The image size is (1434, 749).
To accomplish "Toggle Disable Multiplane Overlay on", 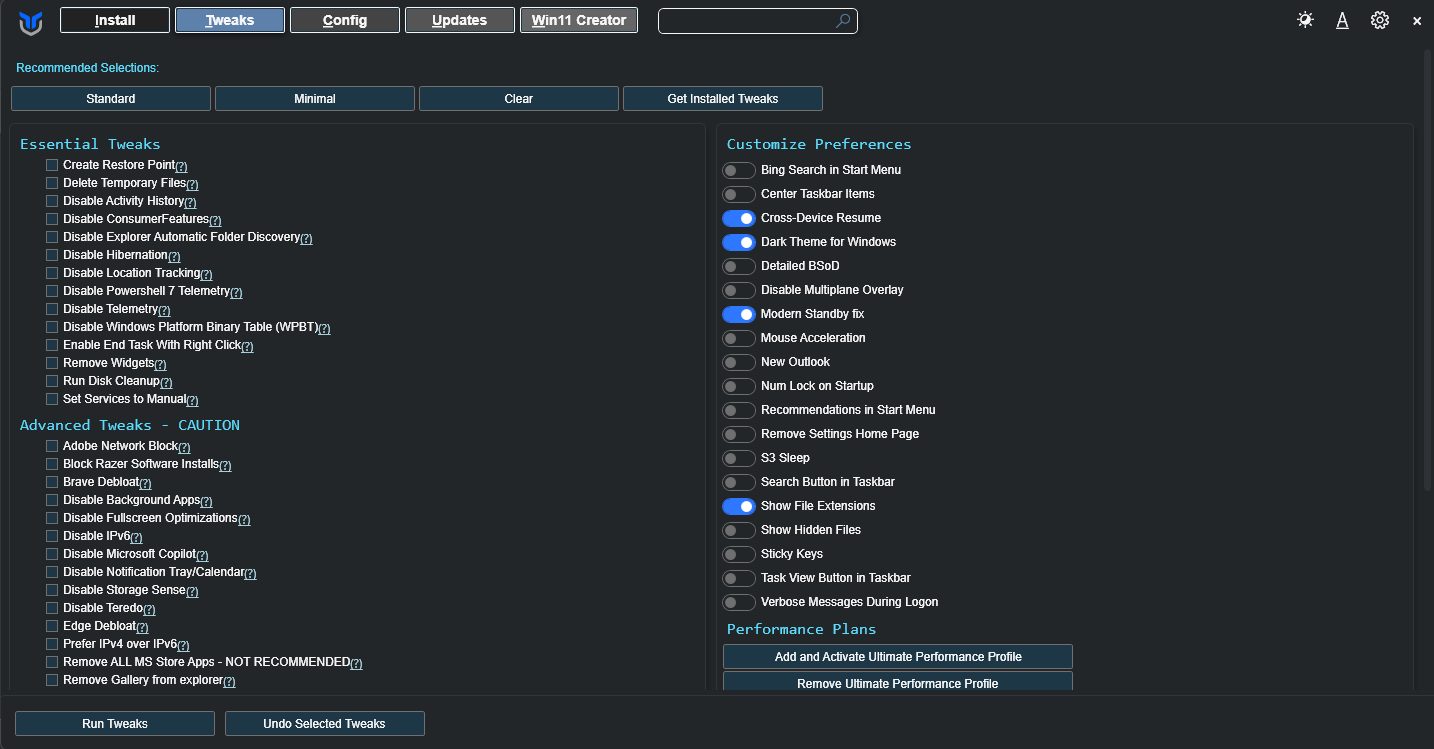I will (x=739, y=290).
